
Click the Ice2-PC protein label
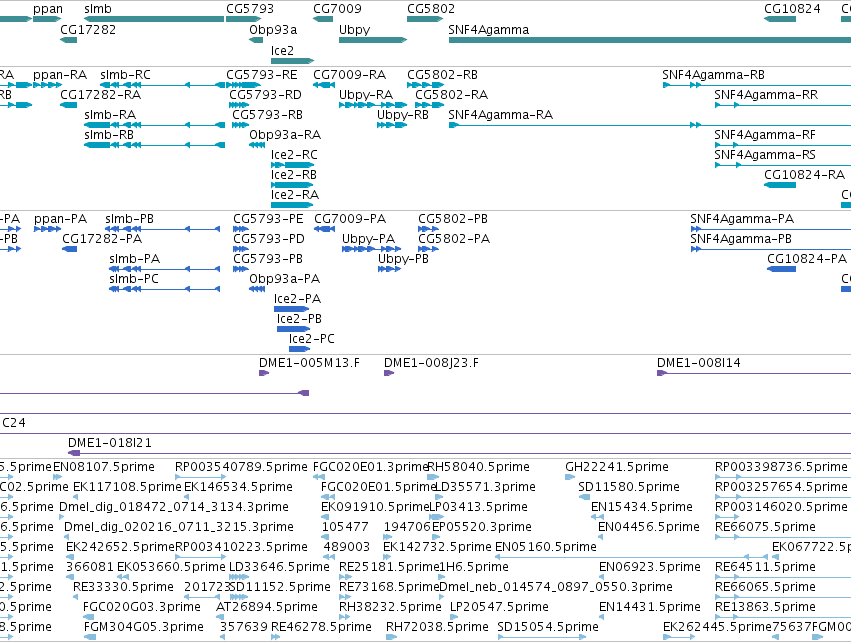pyautogui.click(x=312, y=339)
